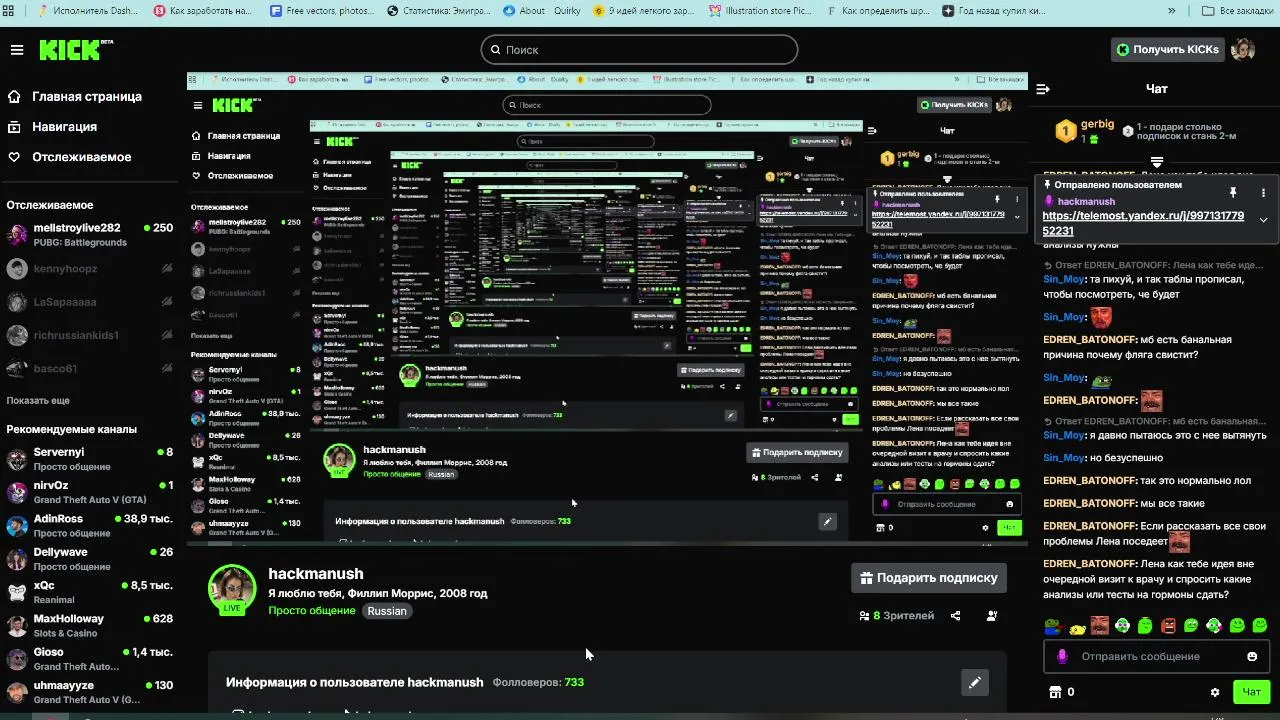Open MaxHolloway recommended channel
This screenshot has height=720, width=1280.
(90, 625)
